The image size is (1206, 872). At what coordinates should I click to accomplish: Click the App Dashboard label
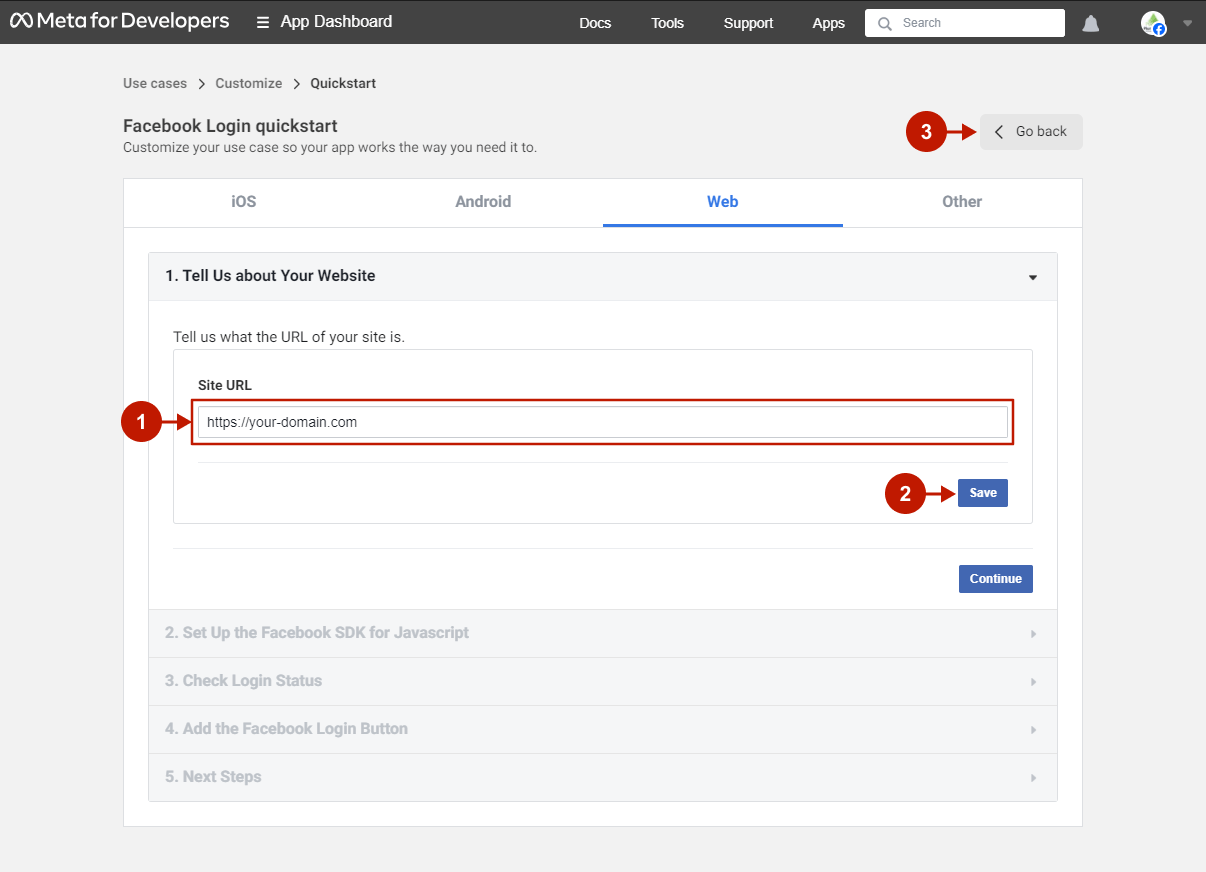[x=336, y=21]
